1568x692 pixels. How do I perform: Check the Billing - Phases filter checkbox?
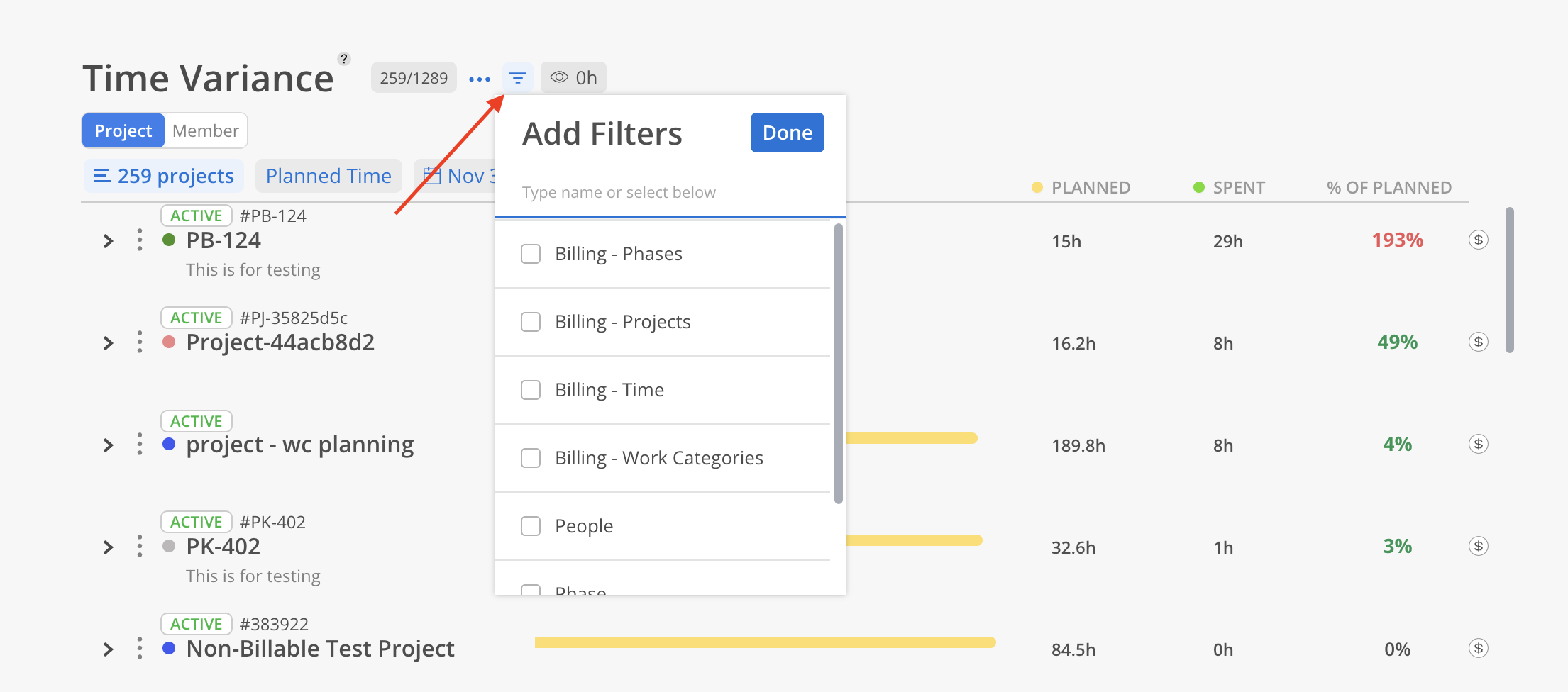(531, 254)
